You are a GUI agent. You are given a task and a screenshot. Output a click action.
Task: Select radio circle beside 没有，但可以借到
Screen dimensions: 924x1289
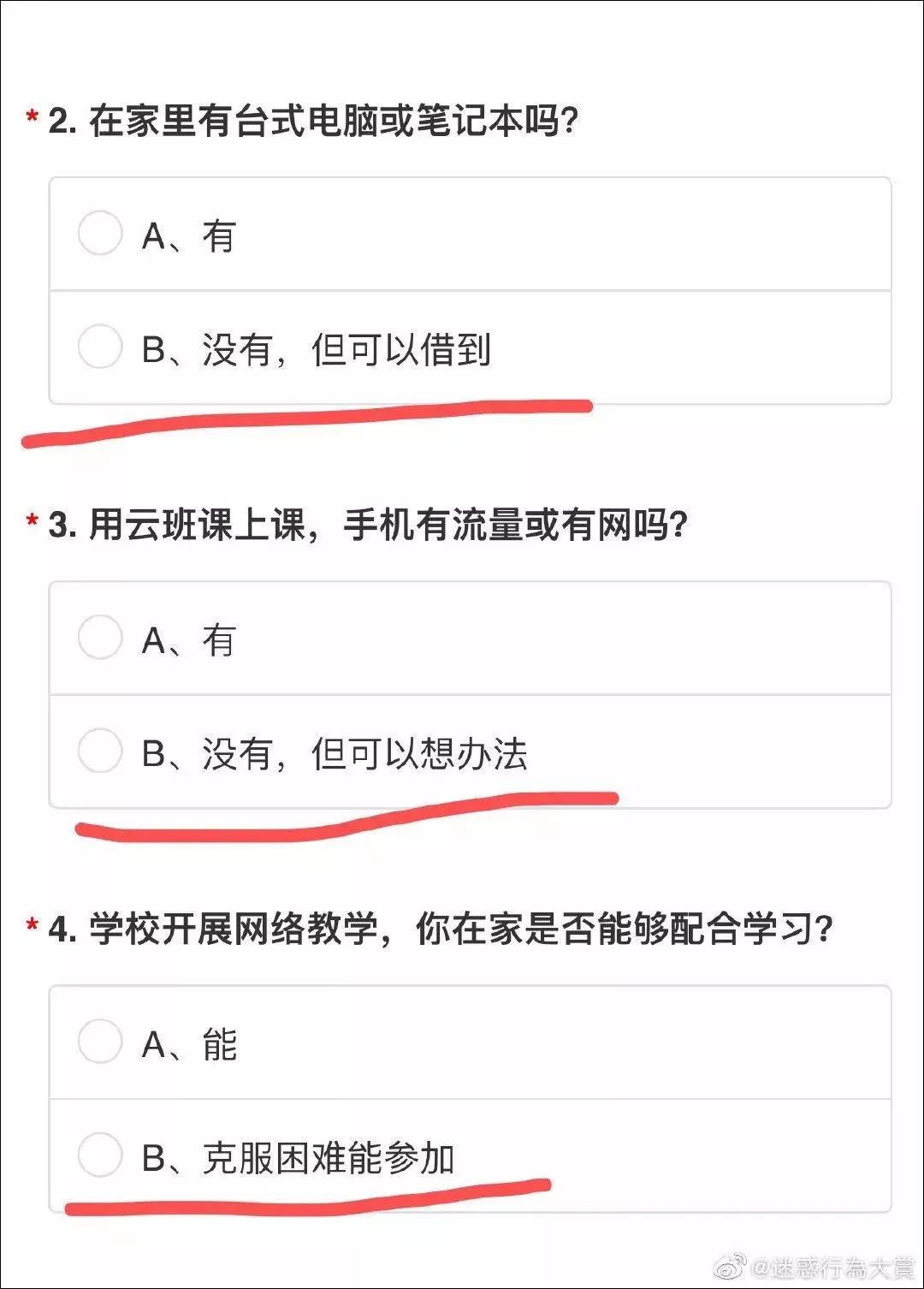point(100,347)
